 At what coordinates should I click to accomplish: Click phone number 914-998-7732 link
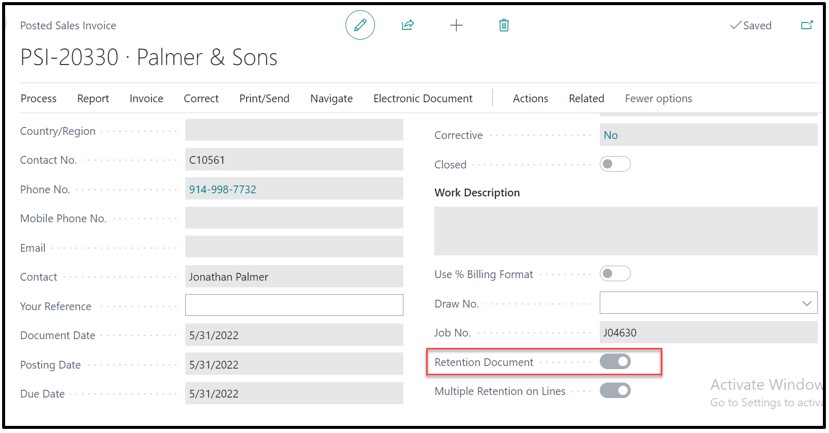click(230, 189)
